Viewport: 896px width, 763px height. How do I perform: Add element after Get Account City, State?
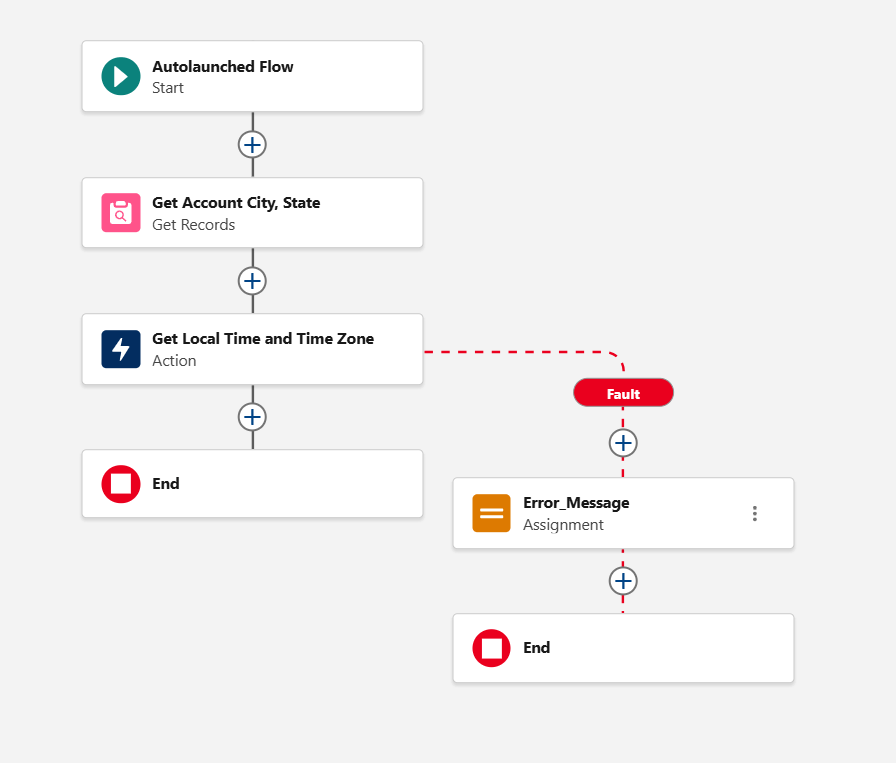[x=252, y=281]
